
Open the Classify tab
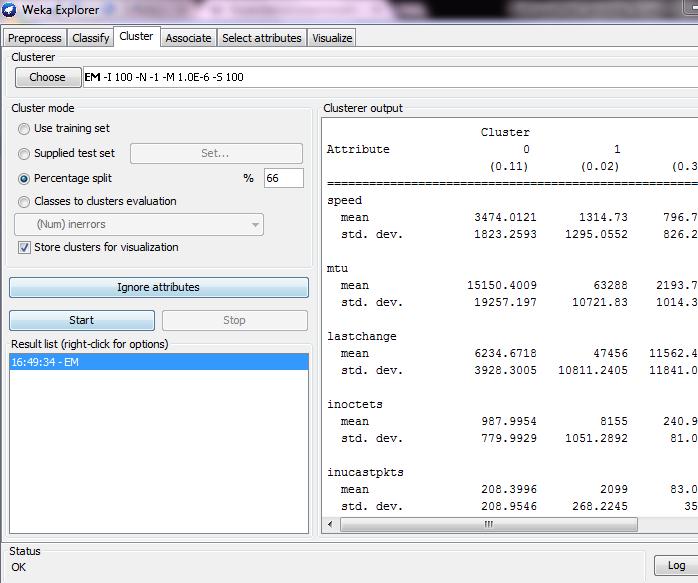tap(91, 38)
